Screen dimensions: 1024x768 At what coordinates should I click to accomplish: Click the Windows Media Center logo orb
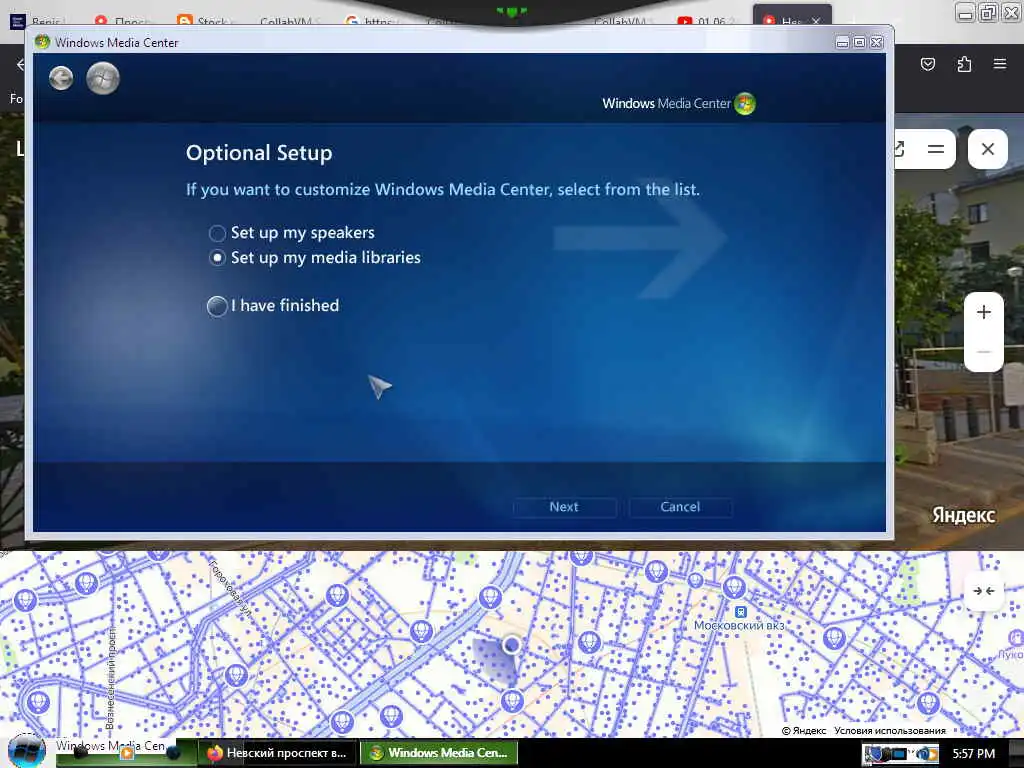(744, 103)
